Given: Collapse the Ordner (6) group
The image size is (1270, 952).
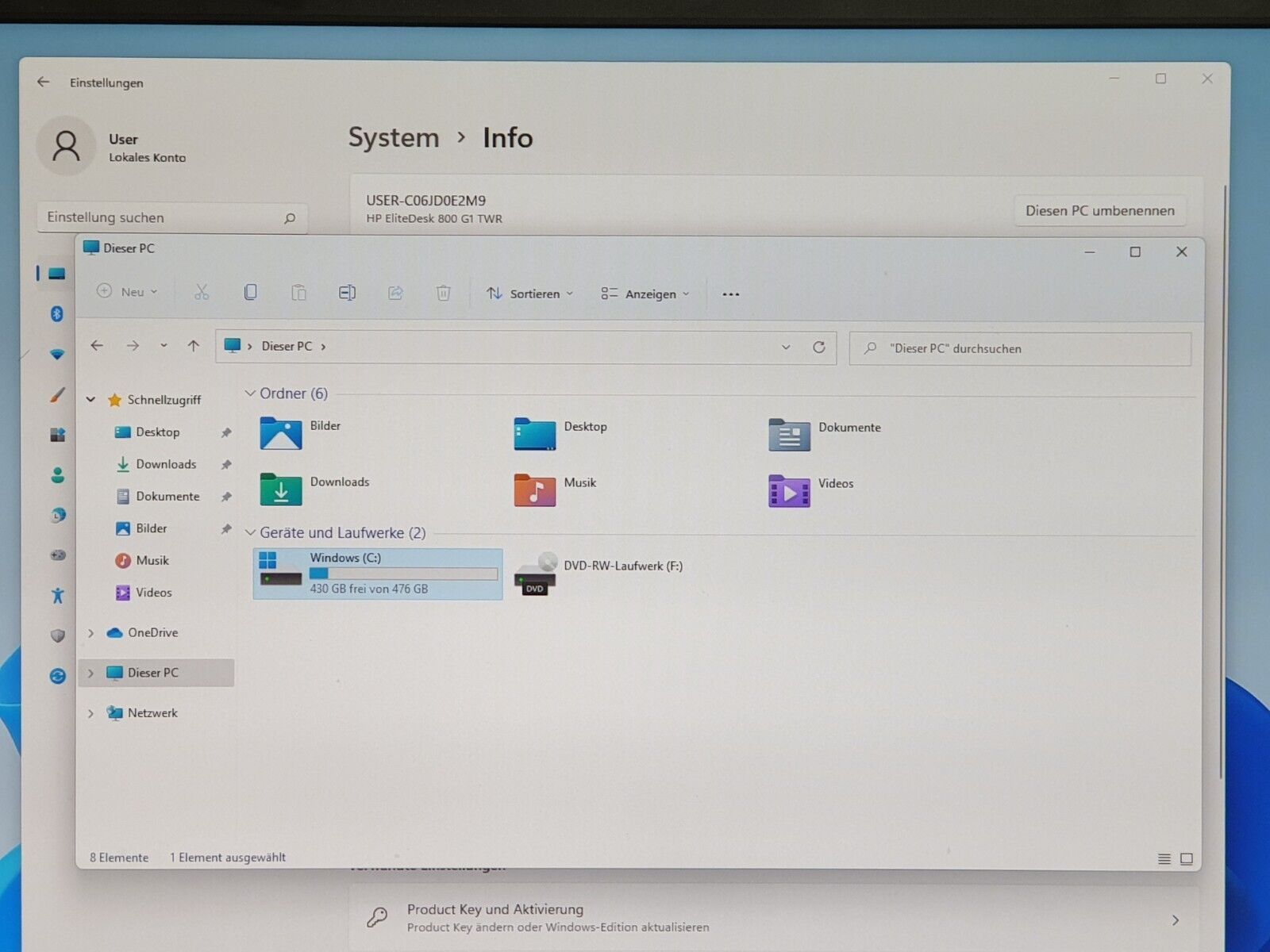Looking at the screenshot, I should click(x=250, y=393).
